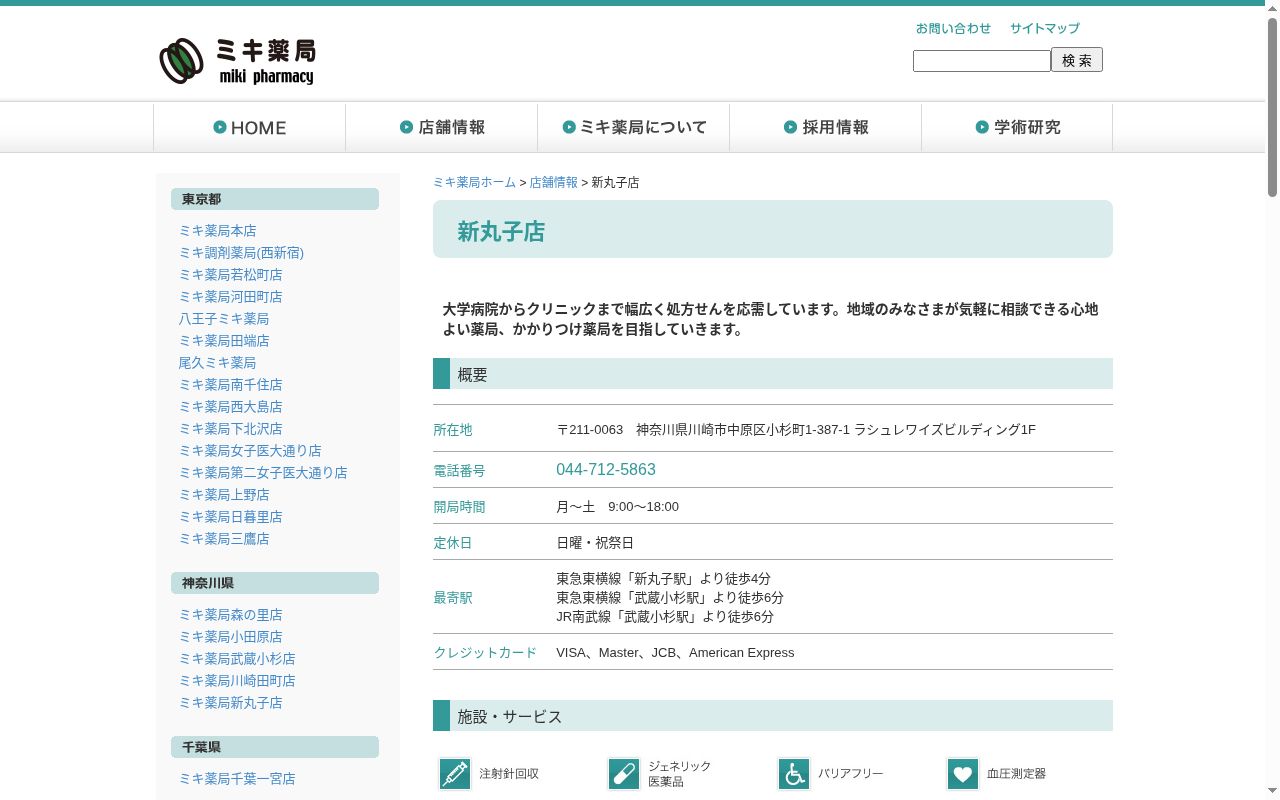The image size is (1280, 800).
Task: Open the 学術研究 navigation menu
Action: (x=1017, y=127)
